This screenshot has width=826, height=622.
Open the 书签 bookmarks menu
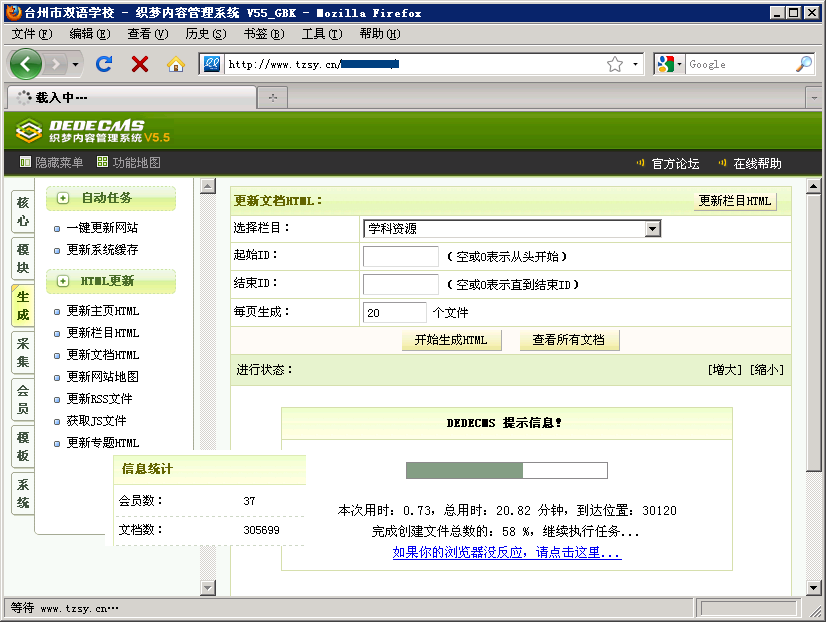point(263,33)
